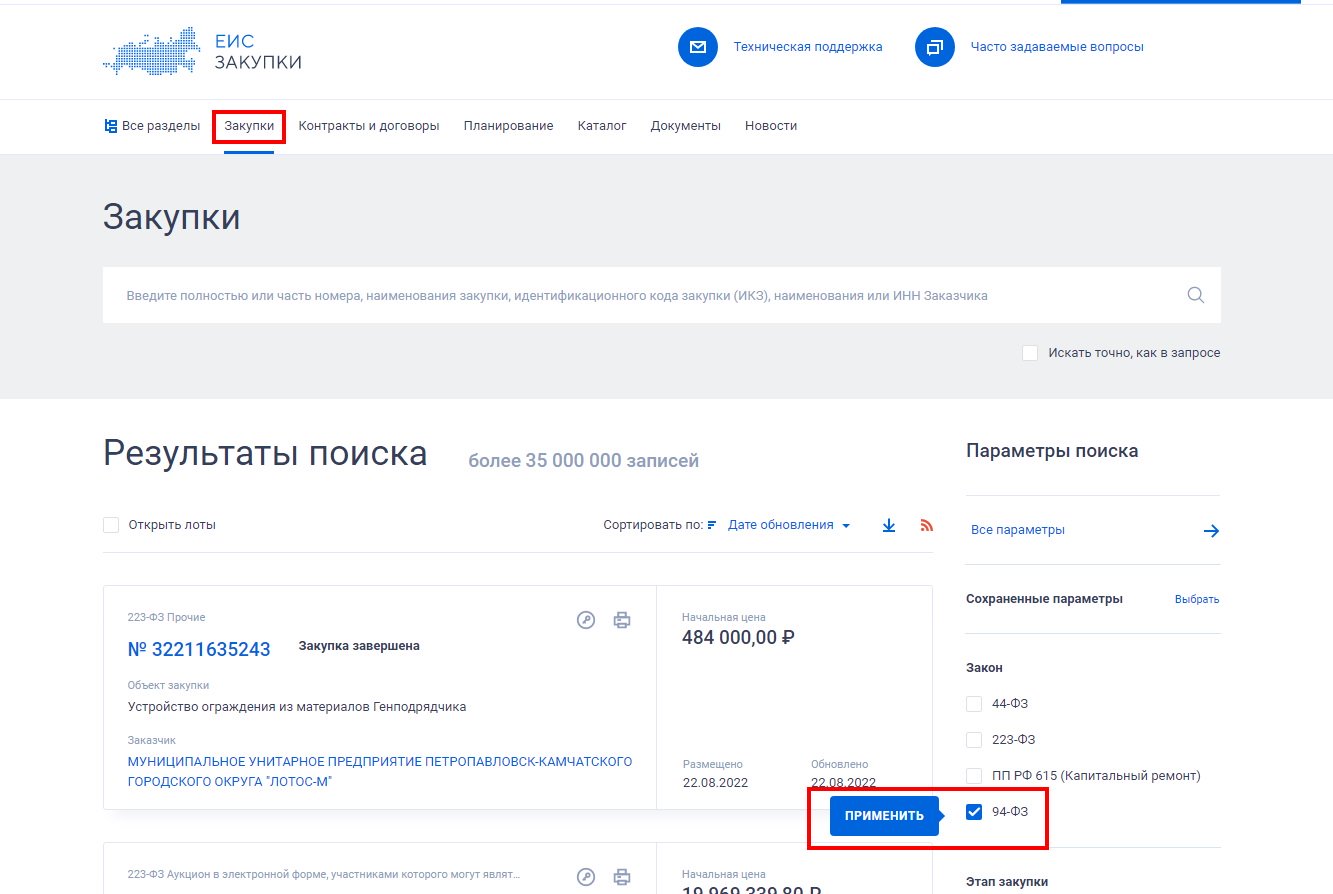Screen dimensions: 1333x894
Task: Open the Все параметры link
Action: click(1018, 530)
